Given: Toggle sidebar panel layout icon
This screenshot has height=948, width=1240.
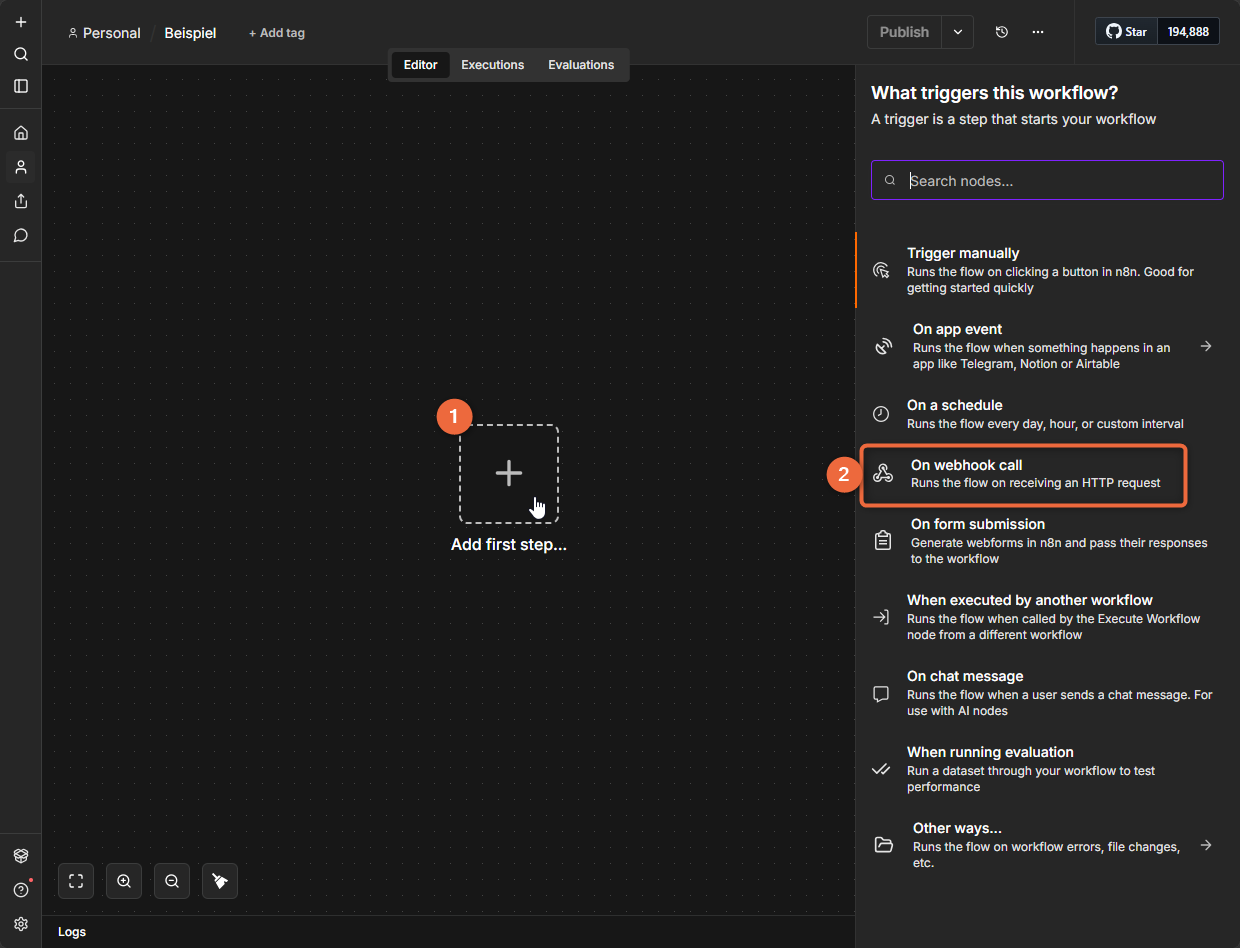Looking at the screenshot, I should 21,86.
